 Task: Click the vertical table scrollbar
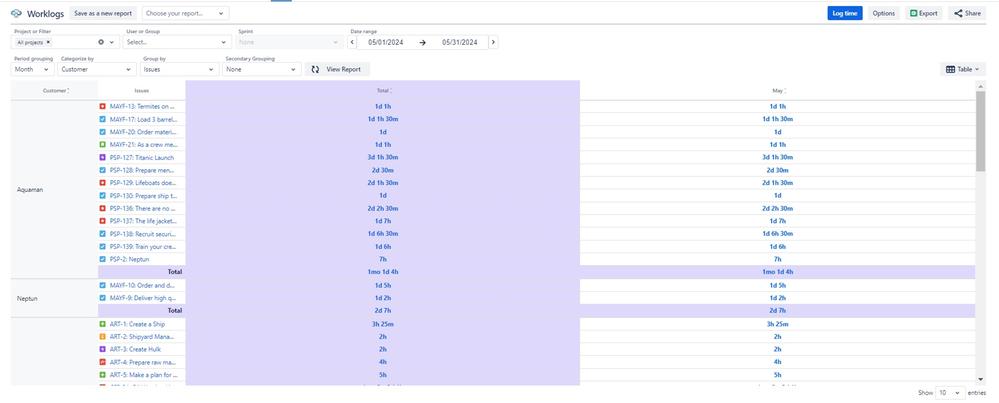(x=981, y=131)
